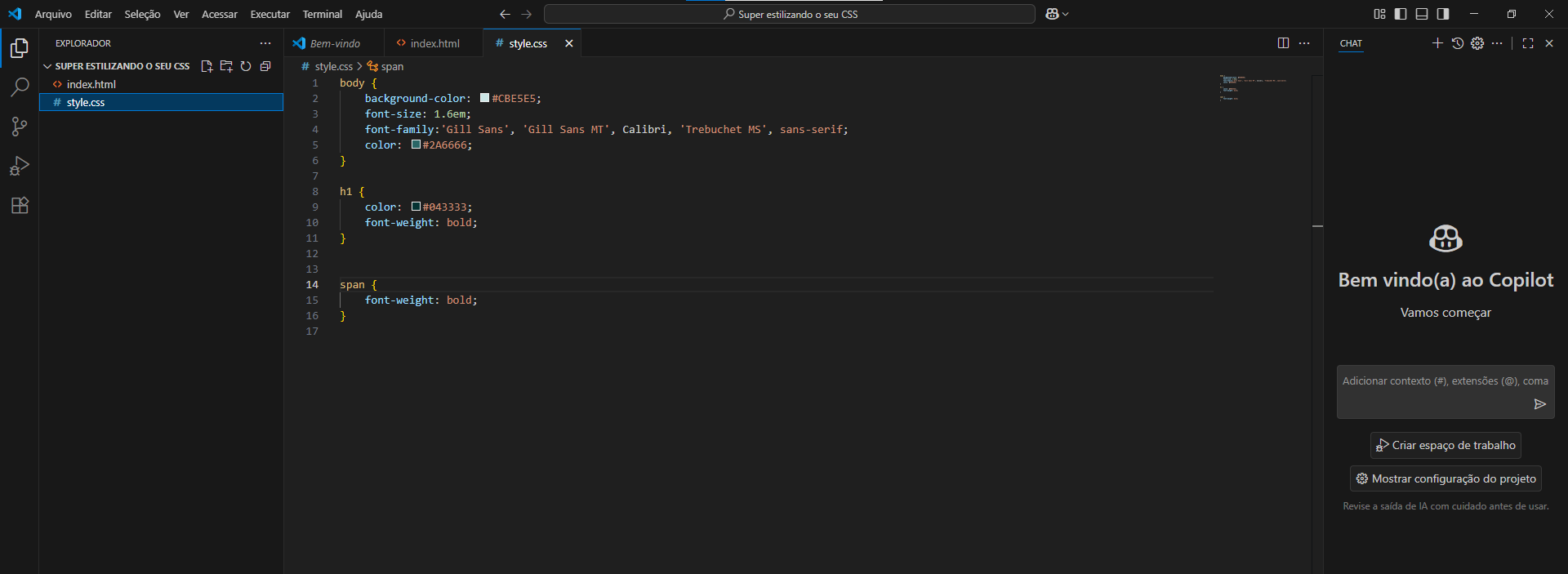This screenshot has width=1568, height=574.
Task: Create a new folder in explorer
Action: click(x=226, y=66)
